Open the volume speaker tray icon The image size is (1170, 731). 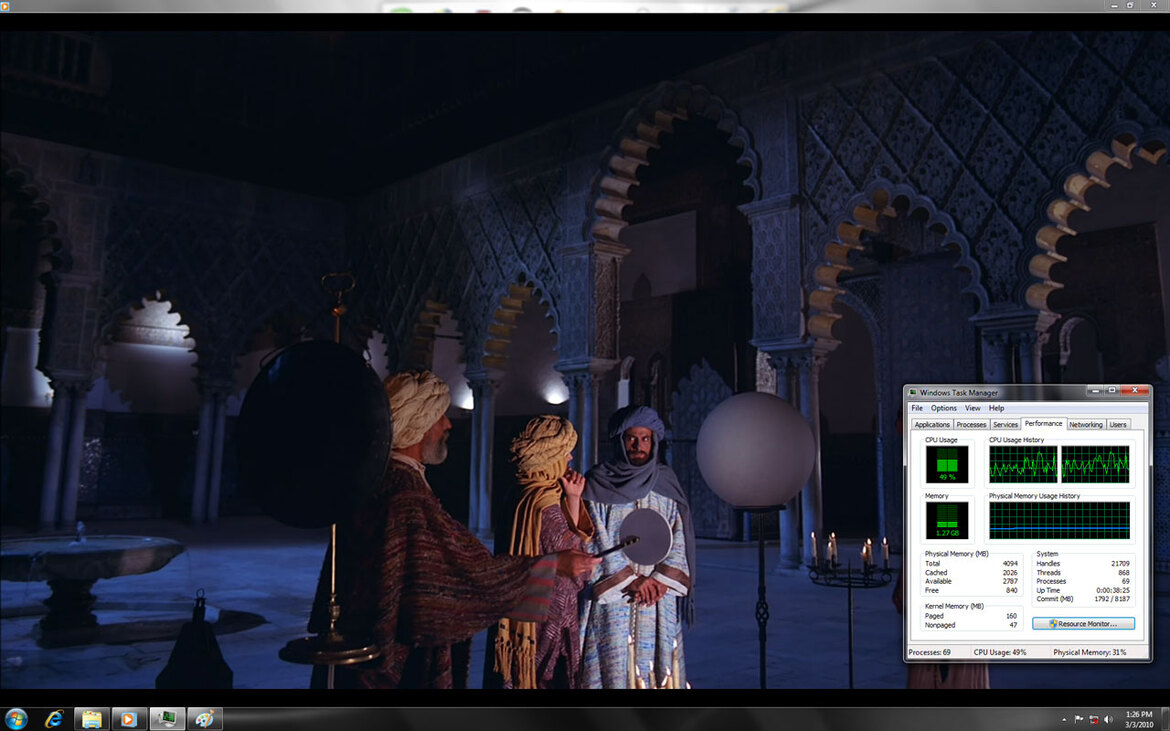point(1108,720)
